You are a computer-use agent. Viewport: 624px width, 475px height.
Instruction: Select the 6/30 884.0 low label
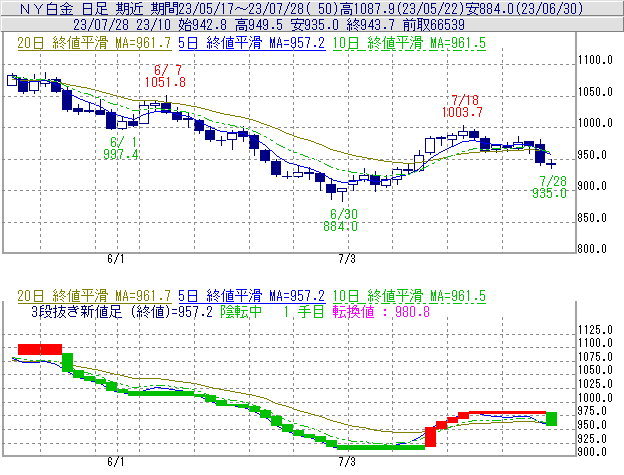tap(341, 220)
